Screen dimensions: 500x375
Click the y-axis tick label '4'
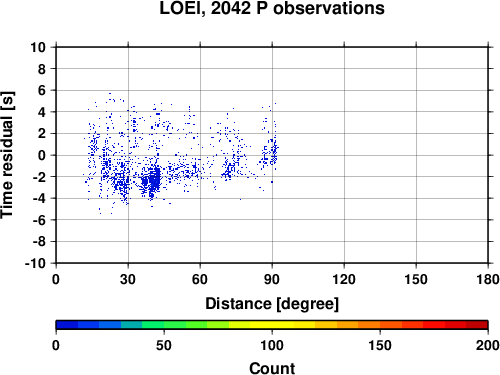(42, 112)
